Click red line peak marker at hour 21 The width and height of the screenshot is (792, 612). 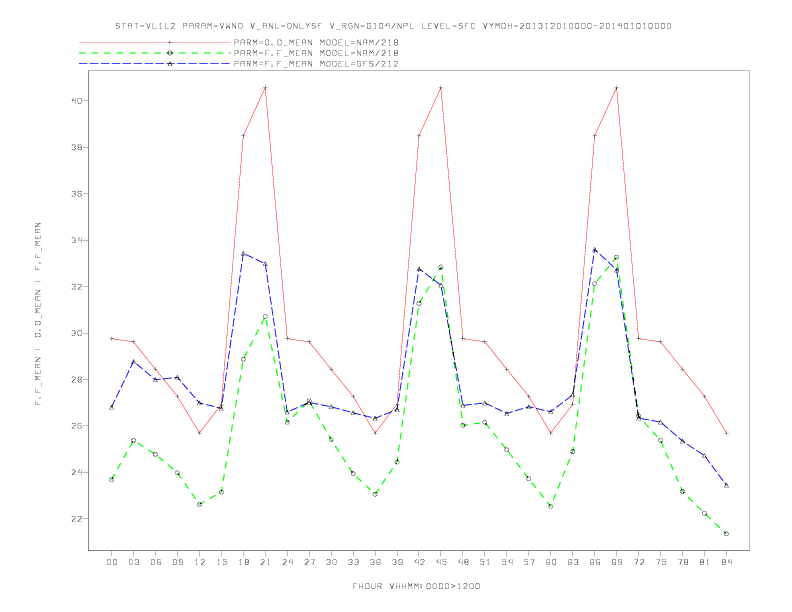[265, 88]
